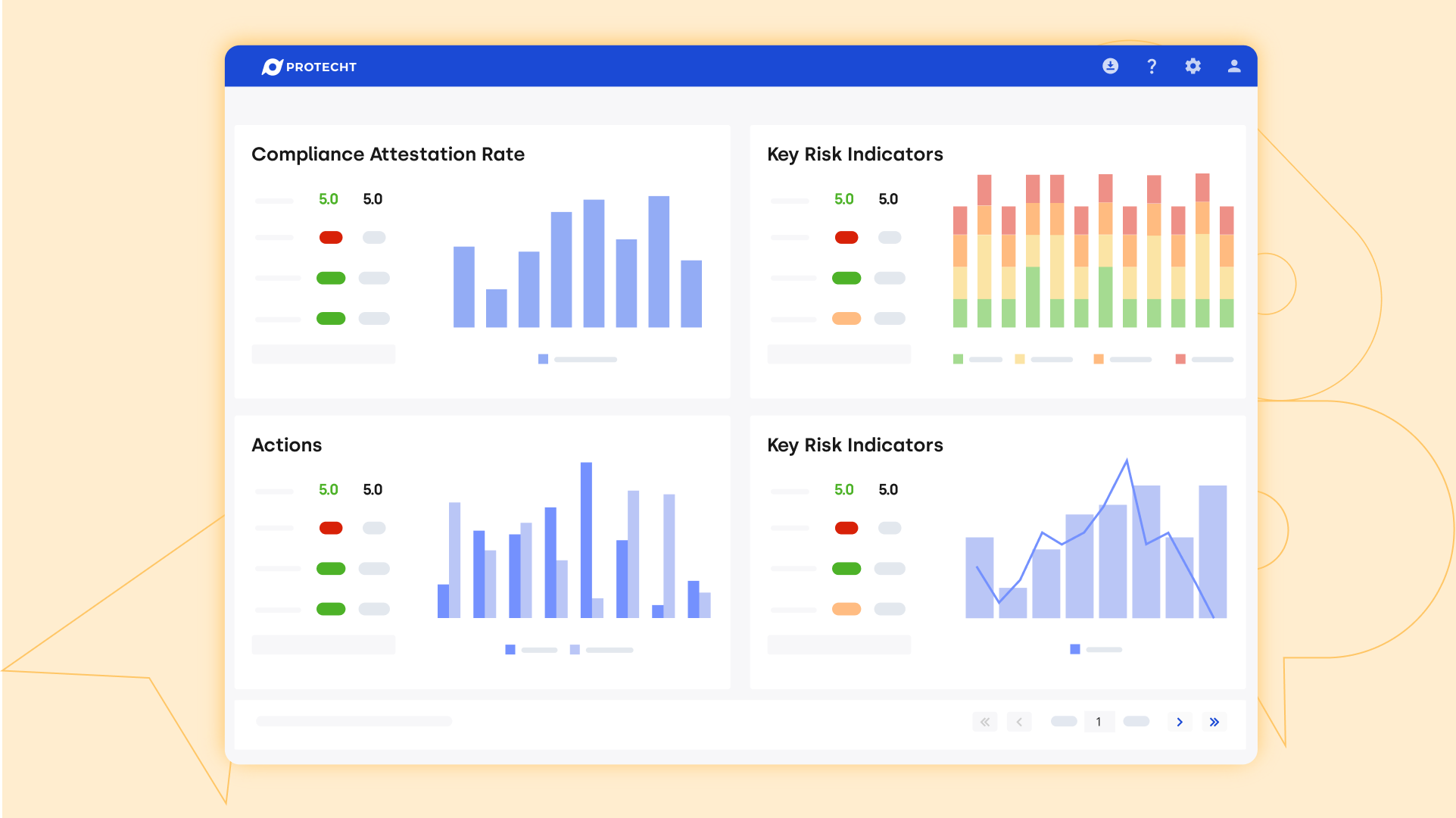Click the last page double-arrow icon
Image resolution: width=1456 pixels, height=818 pixels.
[x=1214, y=722]
